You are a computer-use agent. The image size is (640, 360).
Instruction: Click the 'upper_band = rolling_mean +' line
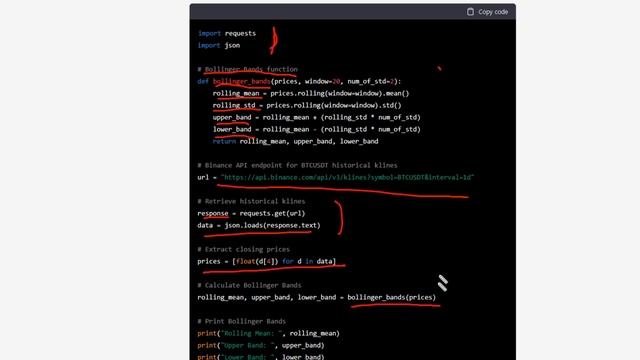coord(316,118)
